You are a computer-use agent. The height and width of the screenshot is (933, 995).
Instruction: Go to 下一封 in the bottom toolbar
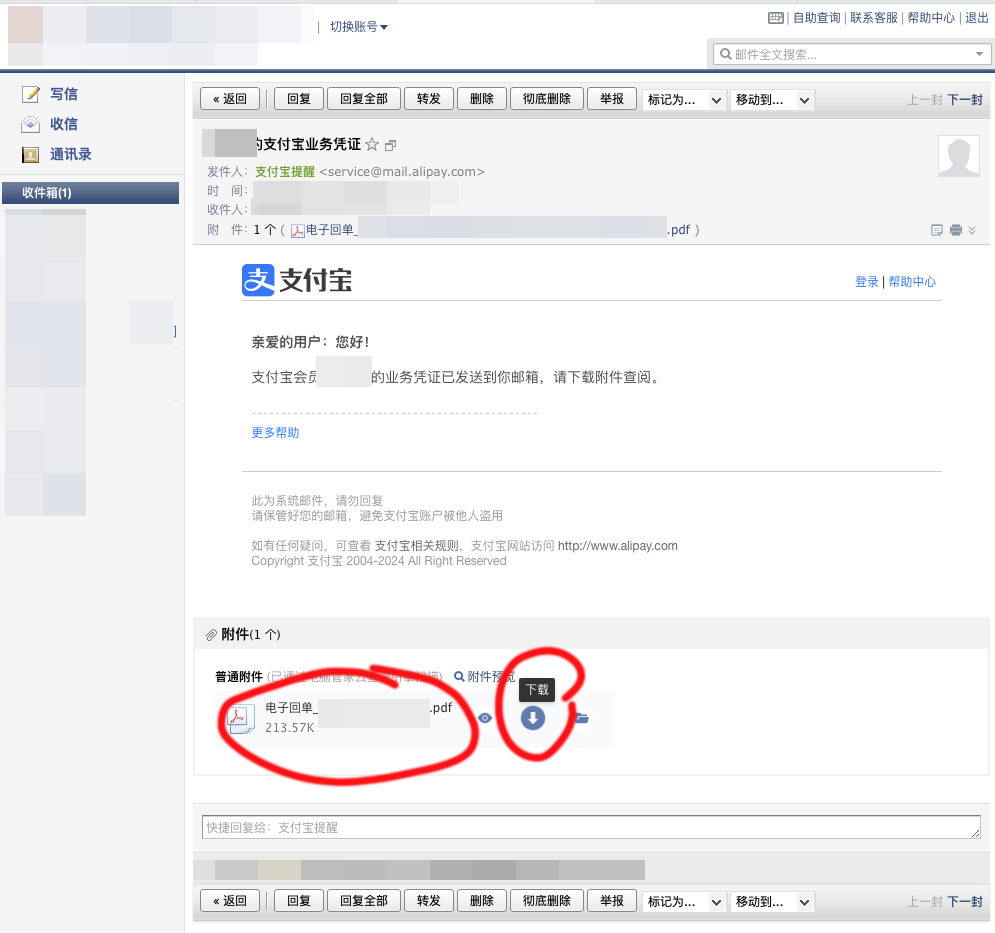pyautogui.click(x=965, y=902)
